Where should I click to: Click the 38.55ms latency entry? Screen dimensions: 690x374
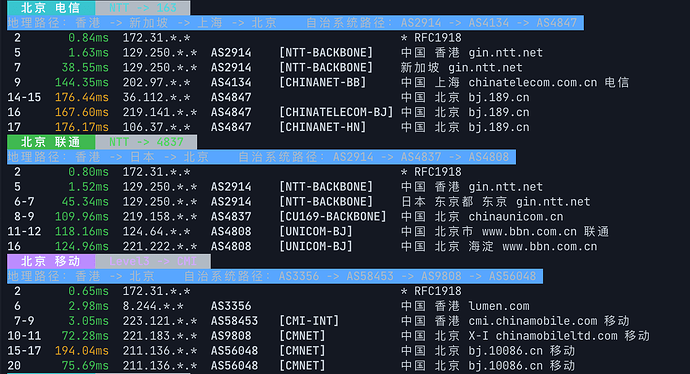tap(85, 68)
